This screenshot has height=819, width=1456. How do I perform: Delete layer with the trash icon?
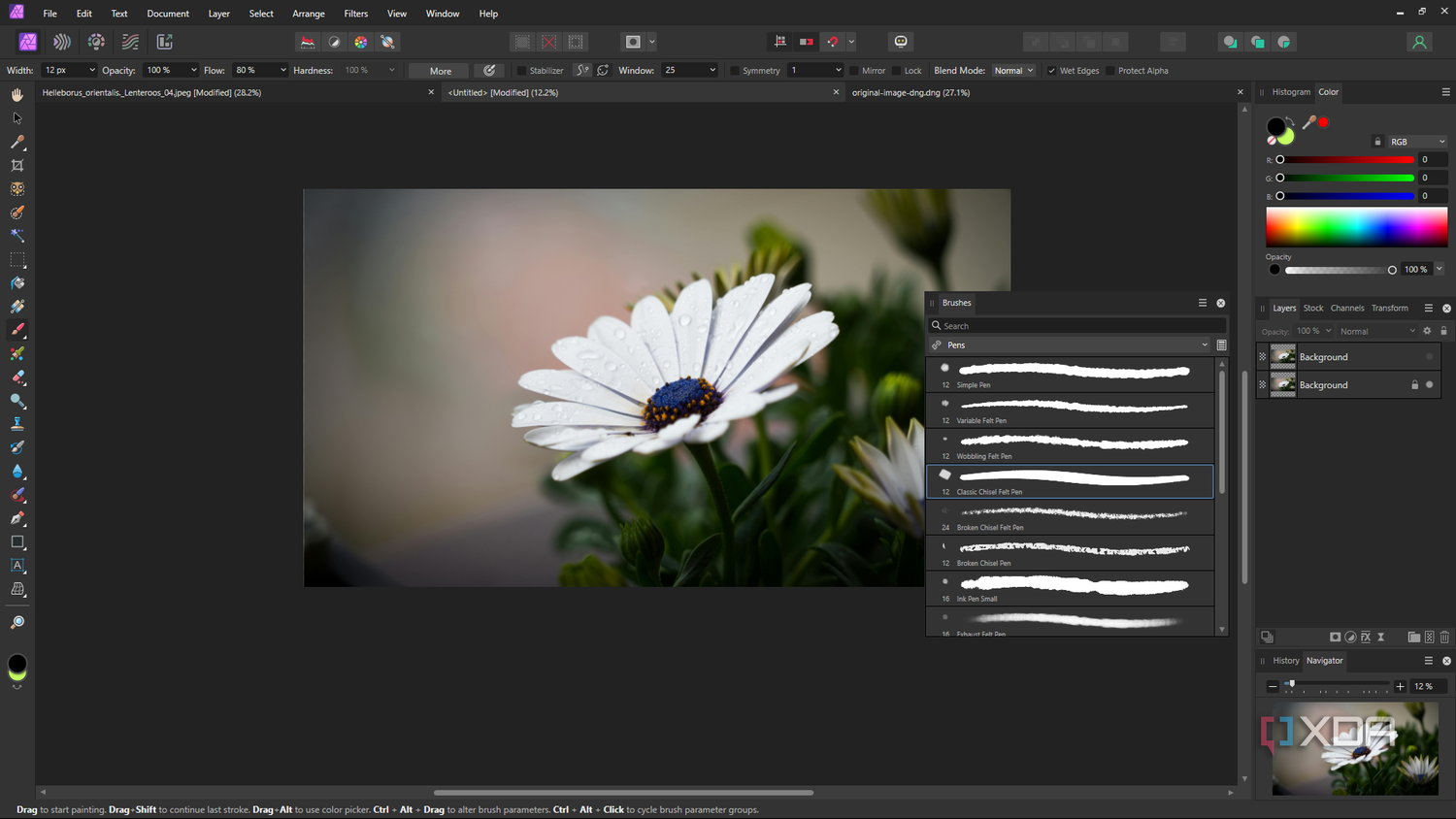[x=1444, y=637]
